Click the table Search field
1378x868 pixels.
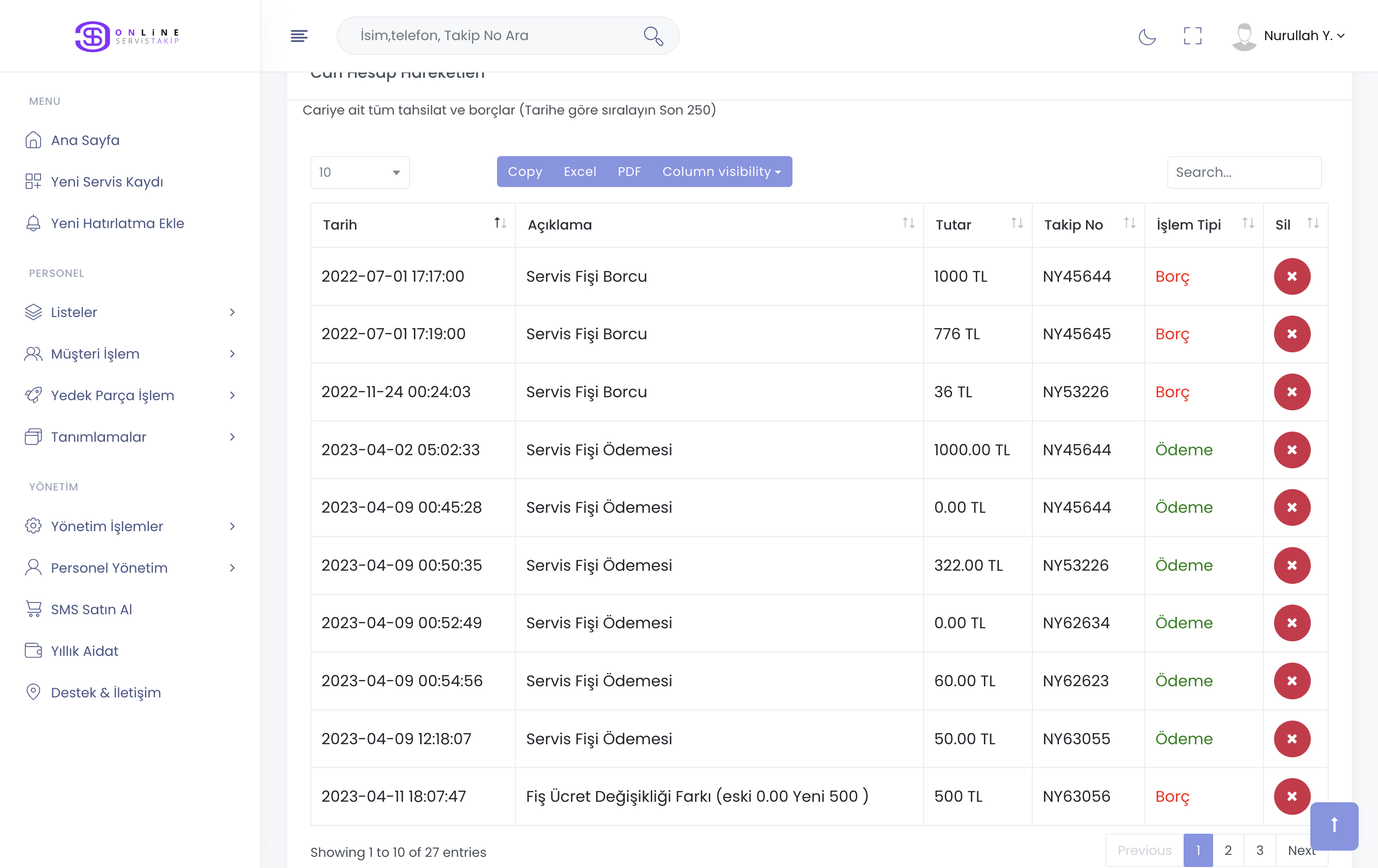click(x=1244, y=172)
